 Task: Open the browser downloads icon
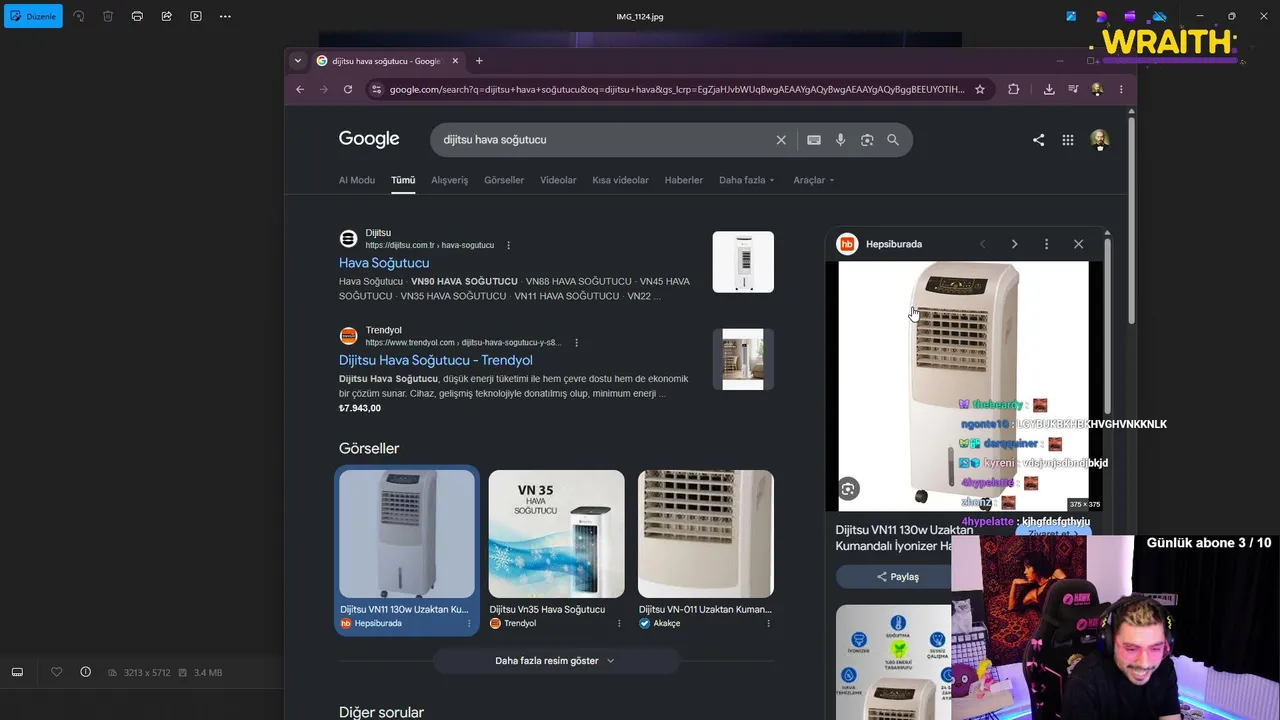[x=1049, y=89]
